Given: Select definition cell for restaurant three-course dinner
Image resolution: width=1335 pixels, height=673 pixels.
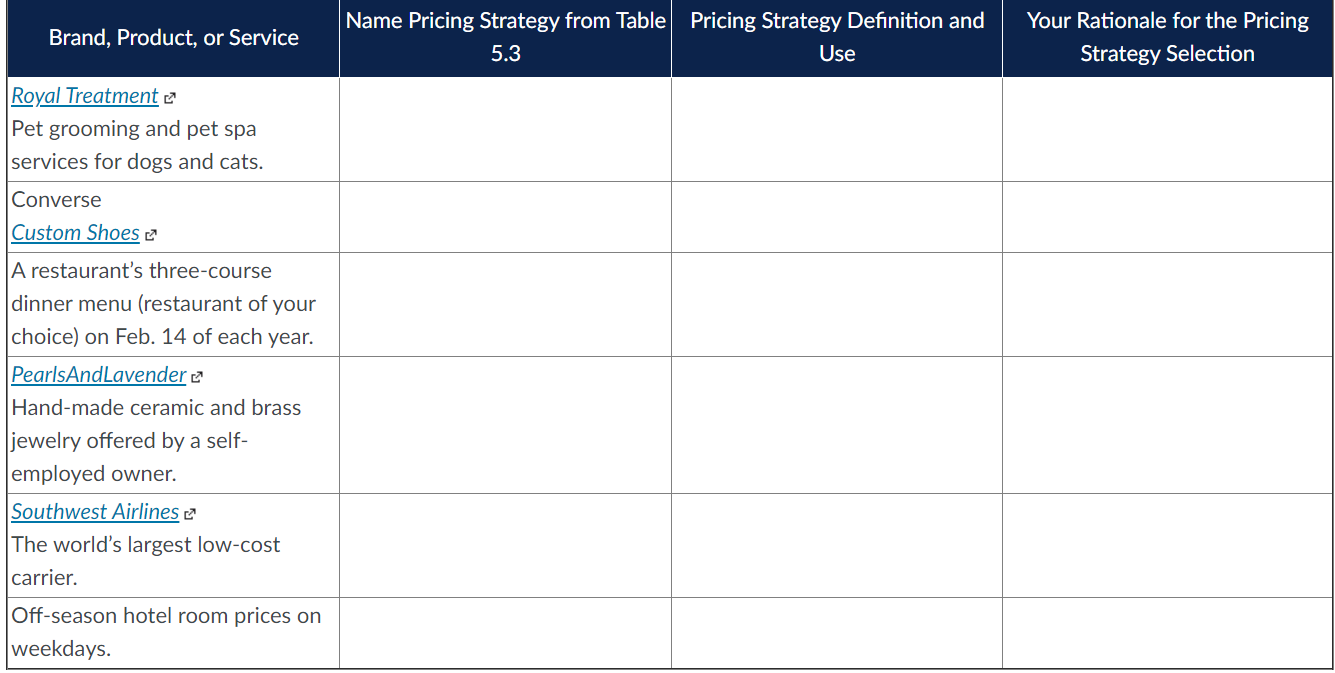Looking at the screenshot, I should pos(837,304).
